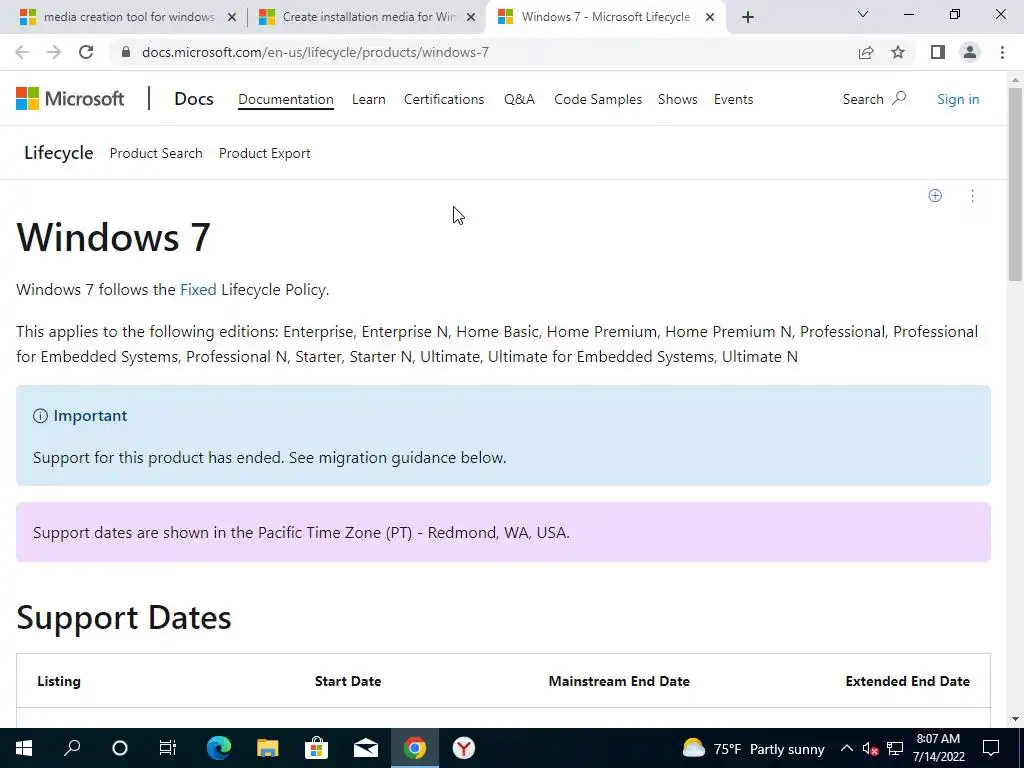This screenshot has width=1024, height=768.
Task: Click the Support Dates heading
Action: (x=124, y=618)
